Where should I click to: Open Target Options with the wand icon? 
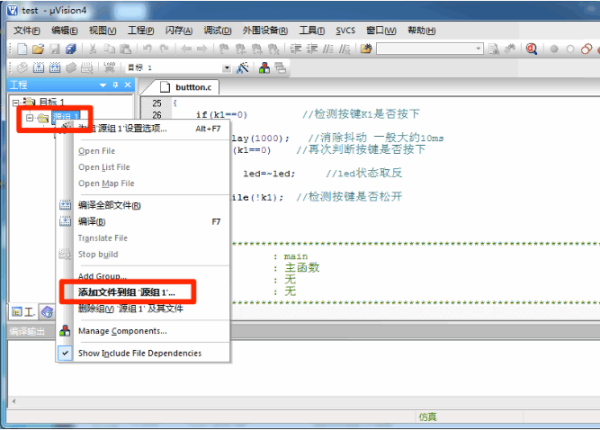(243, 68)
